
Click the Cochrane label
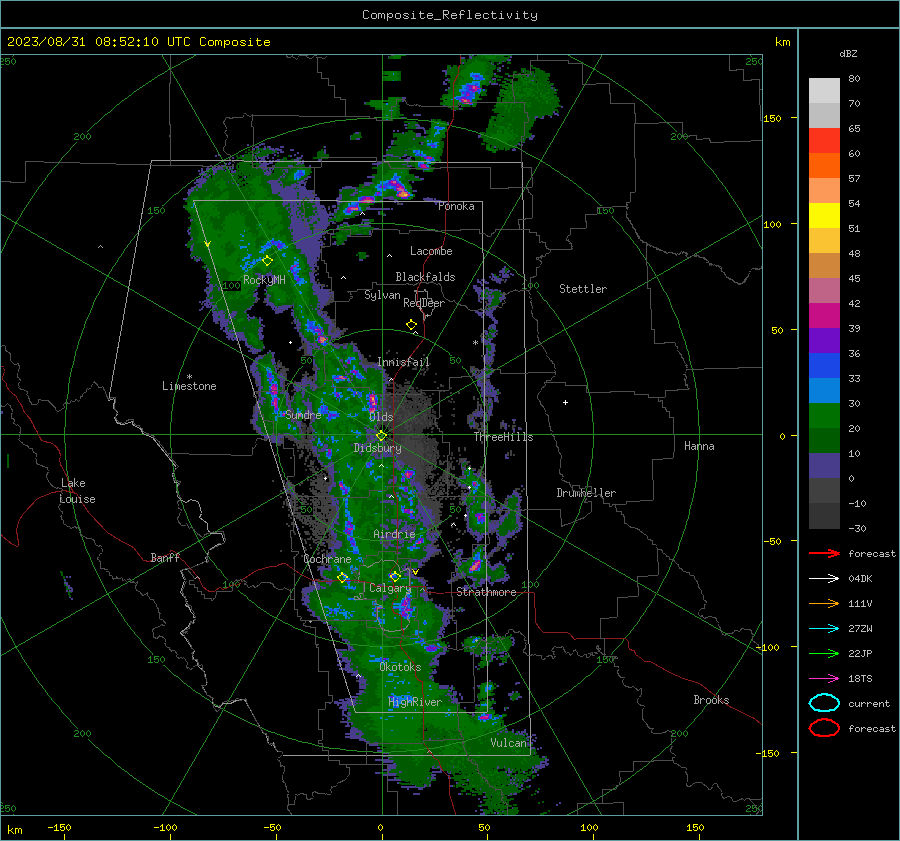click(327, 559)
